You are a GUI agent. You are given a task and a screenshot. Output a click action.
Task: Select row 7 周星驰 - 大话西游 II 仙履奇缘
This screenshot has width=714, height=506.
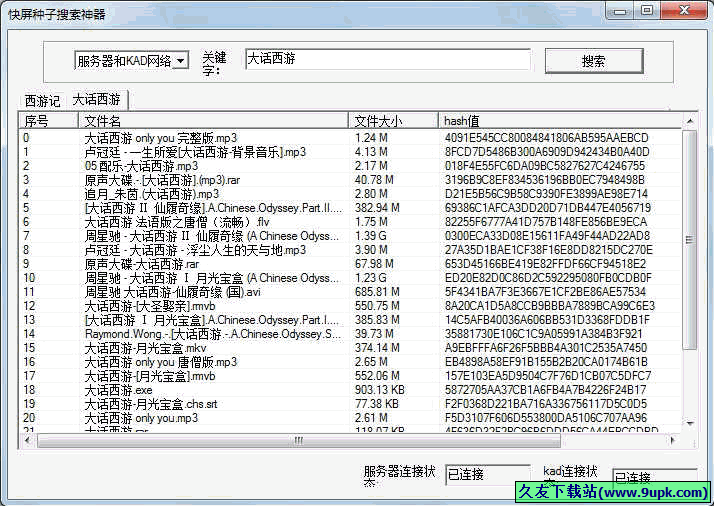[x=351, y=236]
